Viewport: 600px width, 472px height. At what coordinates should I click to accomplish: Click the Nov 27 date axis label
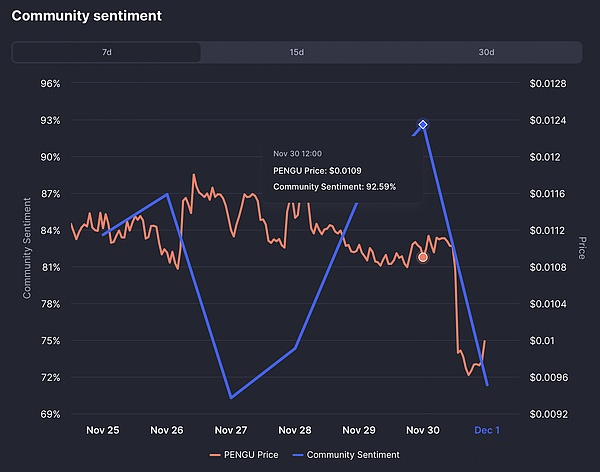coord(230,430)
